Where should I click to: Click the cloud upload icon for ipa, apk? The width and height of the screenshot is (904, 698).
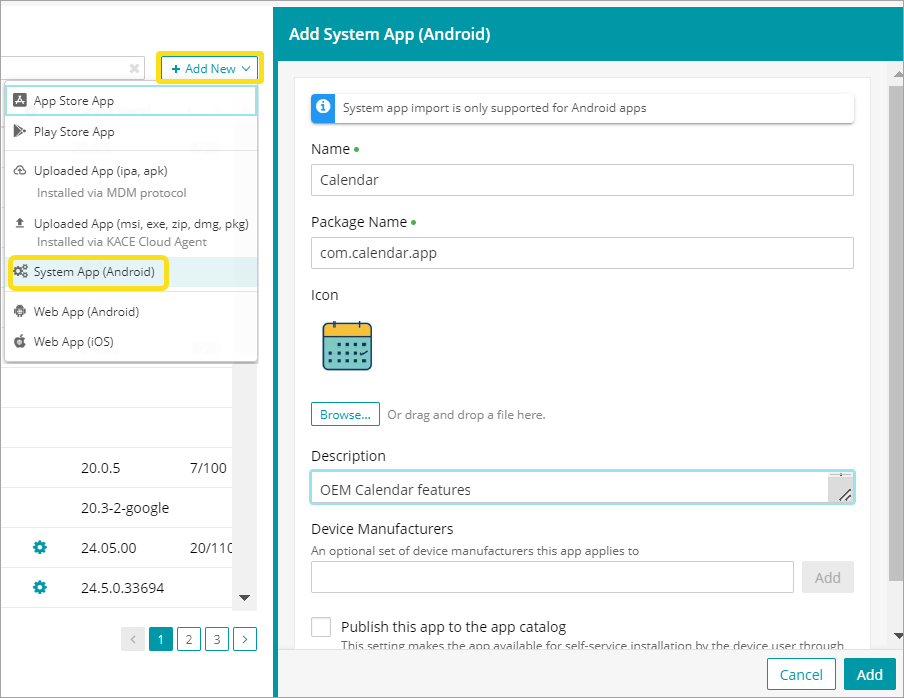click(x=20, y=171)
